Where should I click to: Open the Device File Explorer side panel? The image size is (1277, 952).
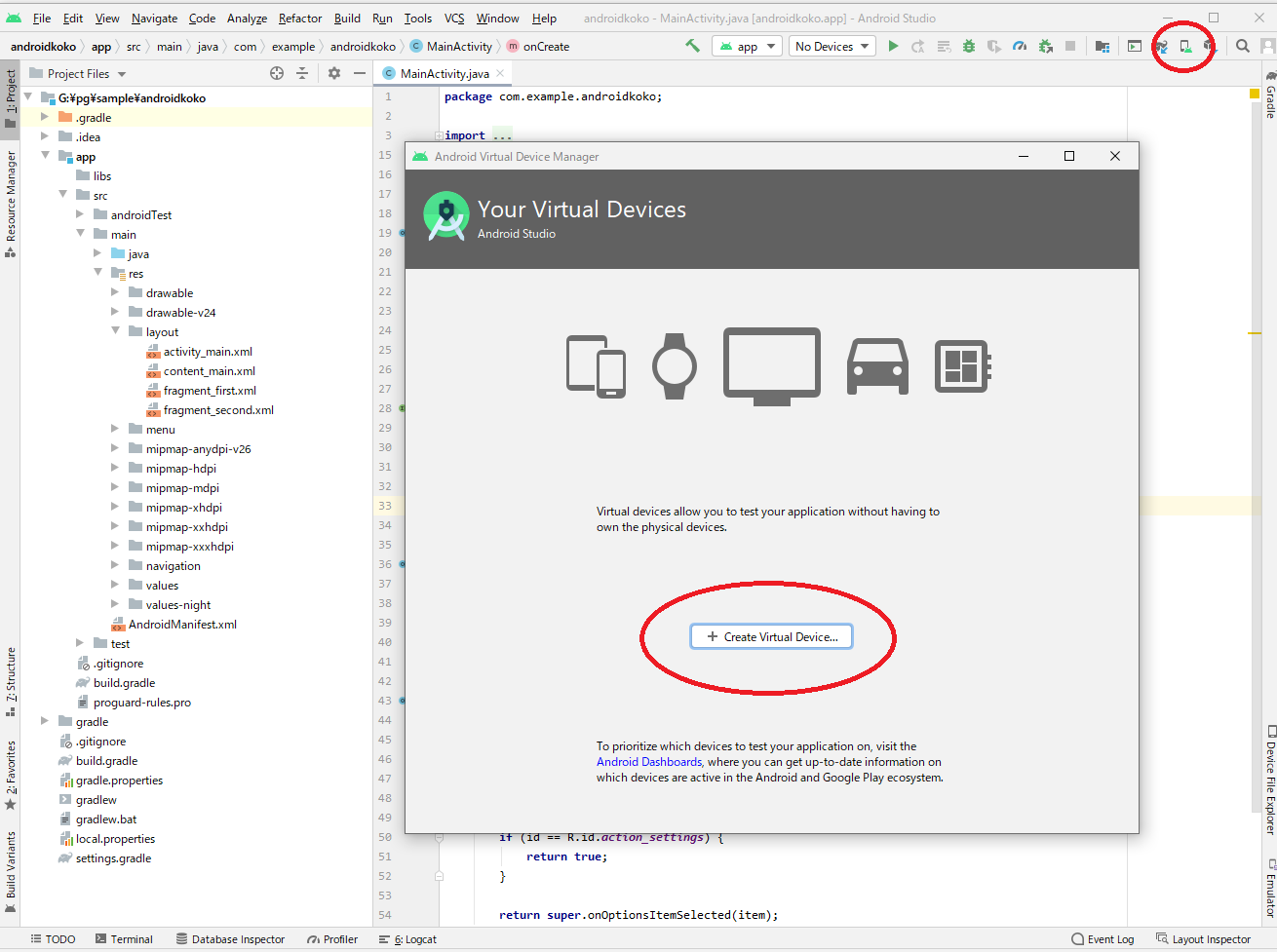(1269, 780)
